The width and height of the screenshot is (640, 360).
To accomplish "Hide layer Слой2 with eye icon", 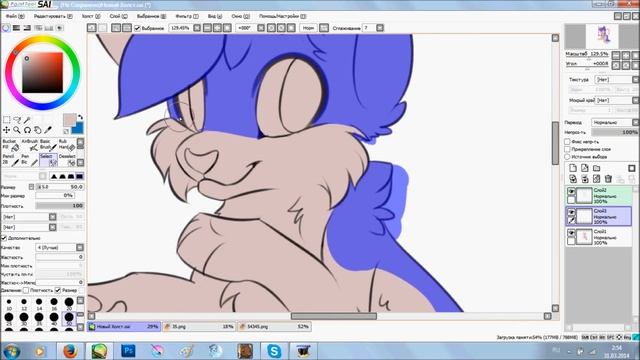I will (x=571, y=191).
